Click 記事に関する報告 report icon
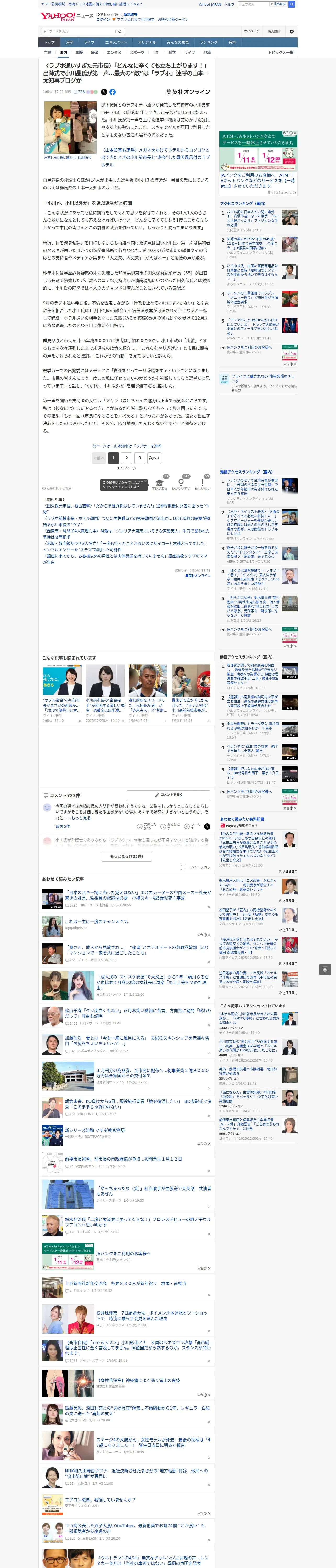 pos(57,488)
